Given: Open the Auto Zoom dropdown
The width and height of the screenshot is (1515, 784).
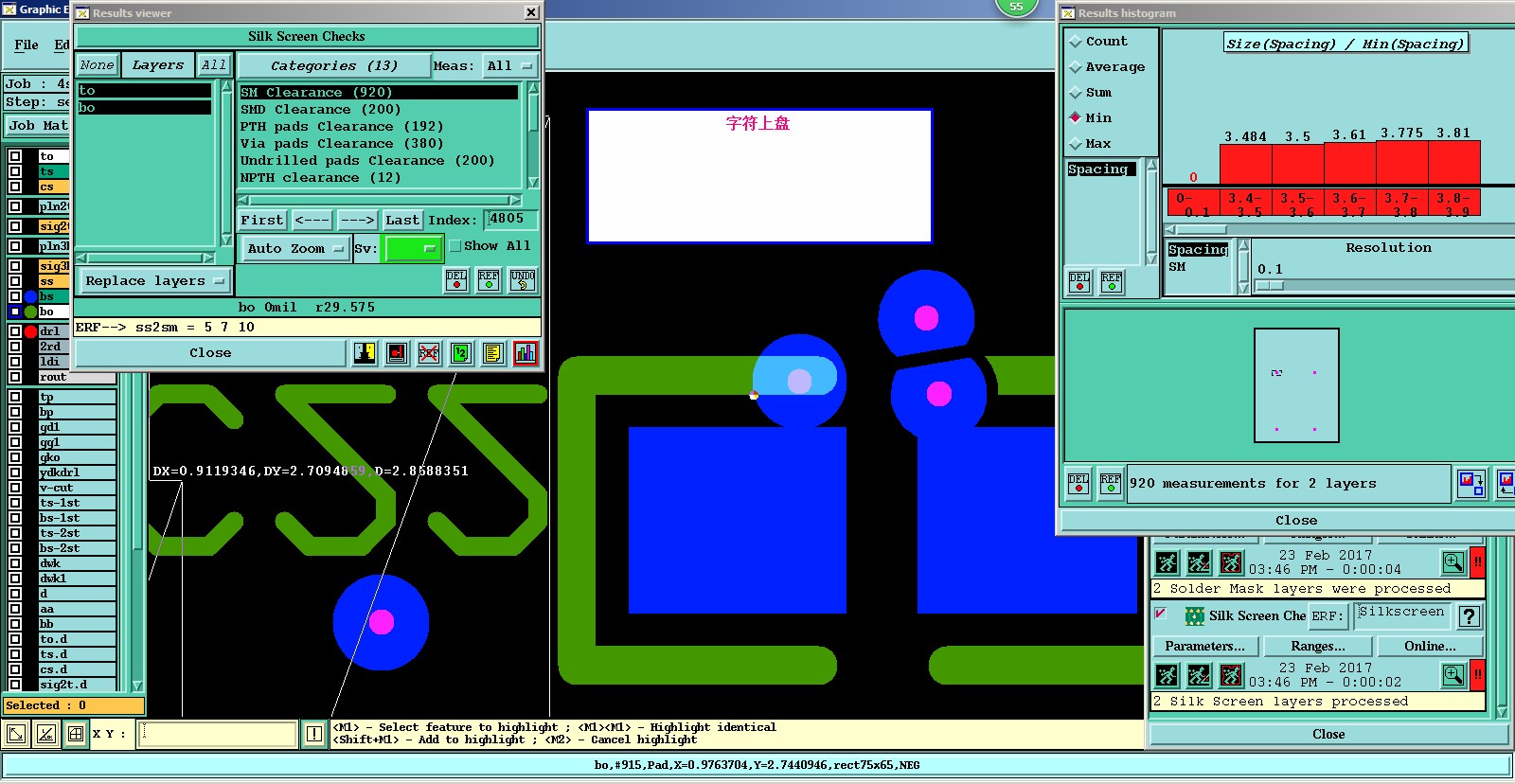Looking at the screenshot, I should 294,248.
